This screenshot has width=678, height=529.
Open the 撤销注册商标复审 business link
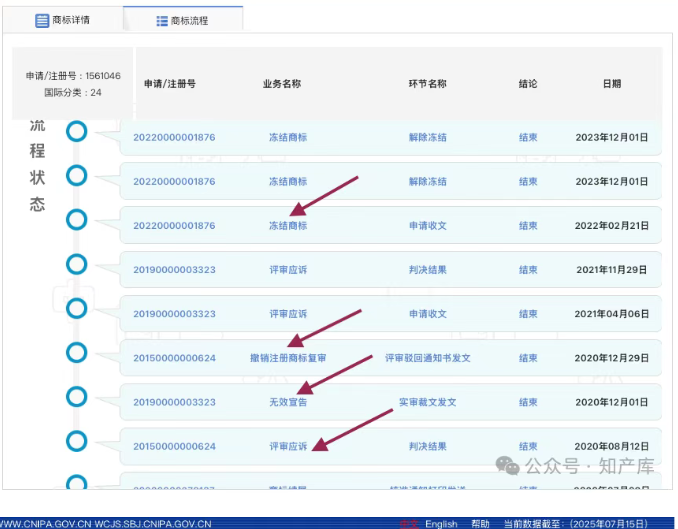tap(288, 358)
